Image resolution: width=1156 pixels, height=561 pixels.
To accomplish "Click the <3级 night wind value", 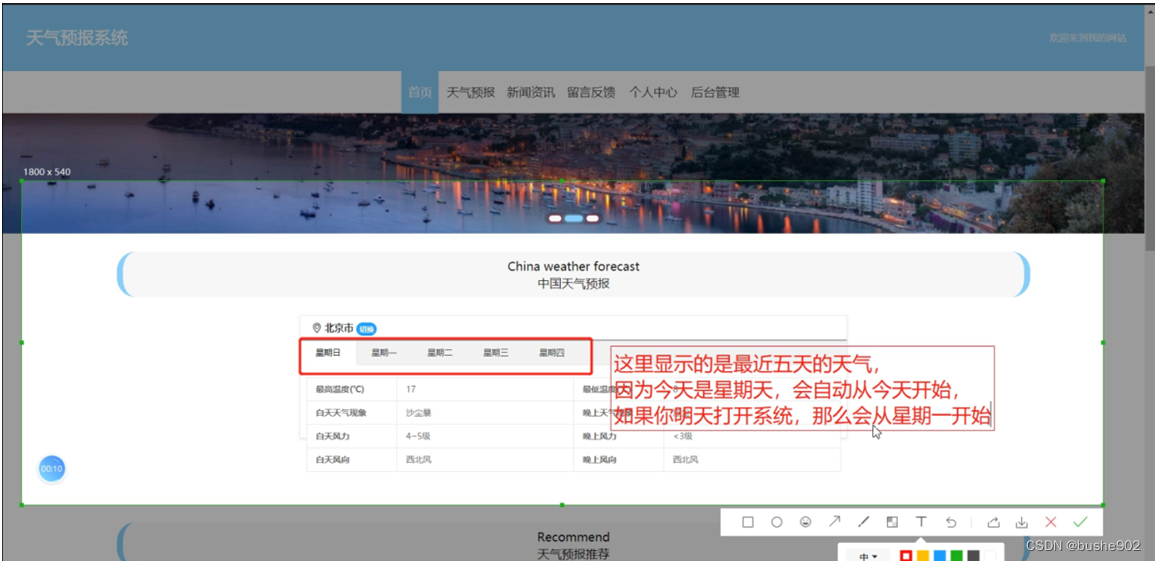I will pyautogui.click(x=683, y=436).
